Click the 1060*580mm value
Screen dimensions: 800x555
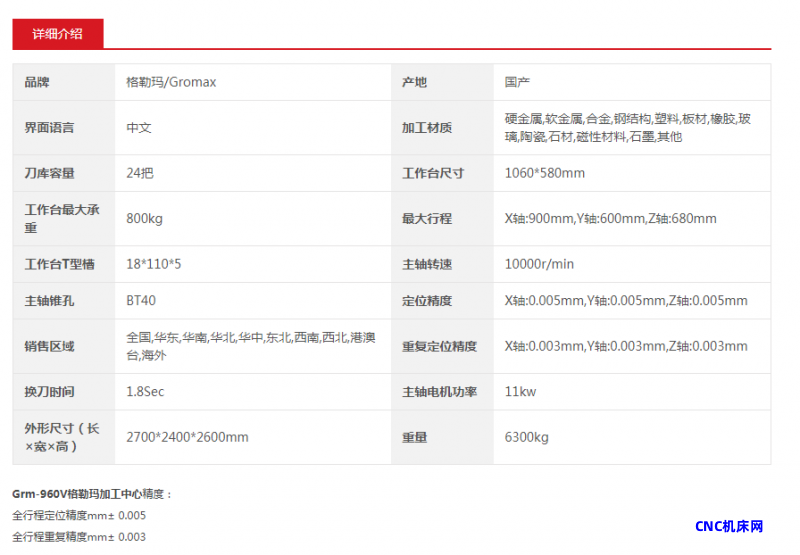tap(545, 173)
